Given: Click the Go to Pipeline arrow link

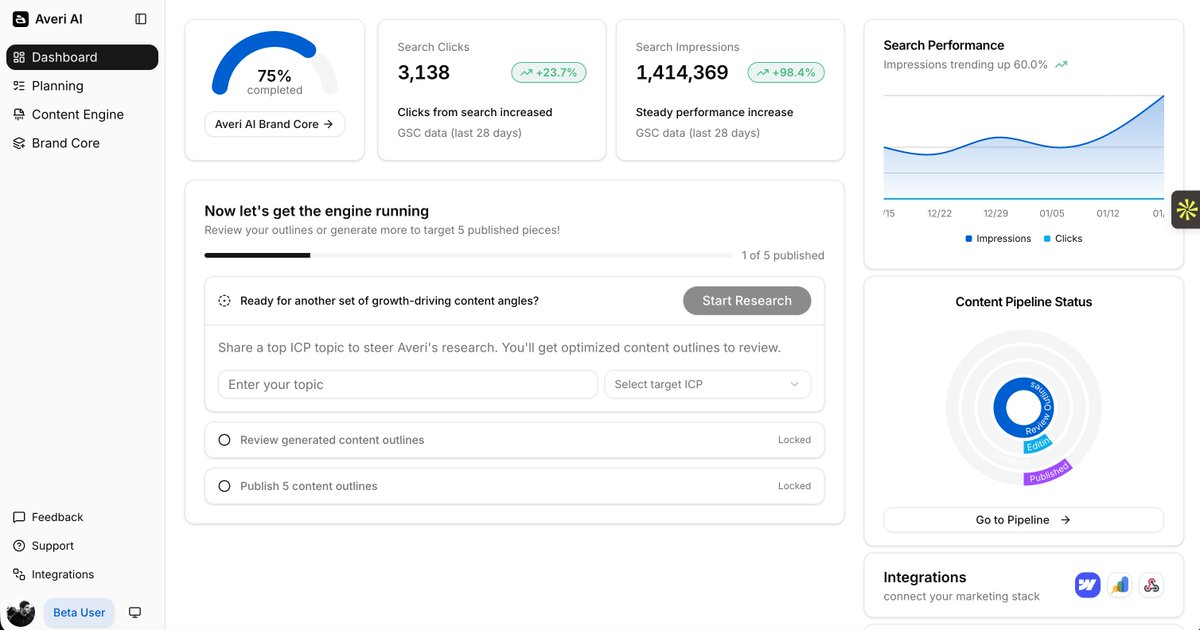Looking at the screenshot, I should pyautogui.click(x=1022, y=519).
